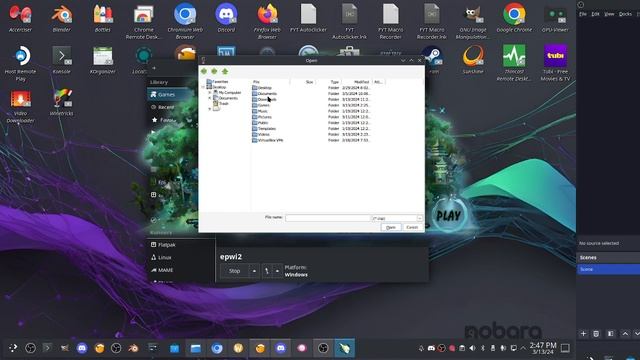Screen dimensions: 640x360
Task: Open the Konsole desktop icon
Action: click(x=62, y=60)
